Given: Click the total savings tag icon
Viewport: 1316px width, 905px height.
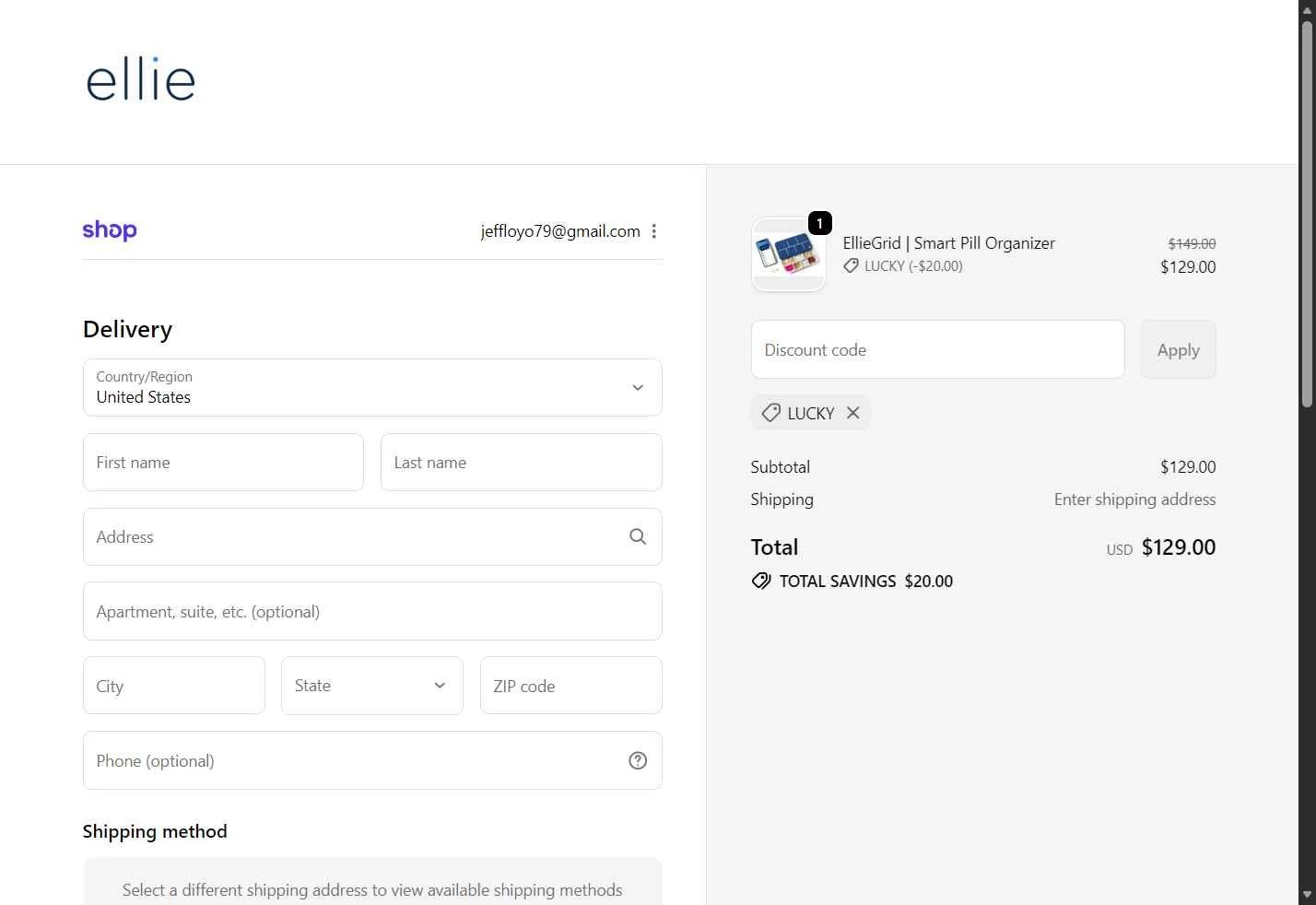Looking at the screenshot, I should click(x=761, y=581).
